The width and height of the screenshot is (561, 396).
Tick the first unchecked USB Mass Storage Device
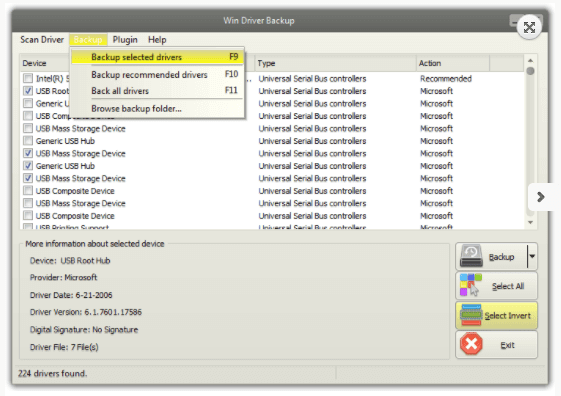pos(28,128)
